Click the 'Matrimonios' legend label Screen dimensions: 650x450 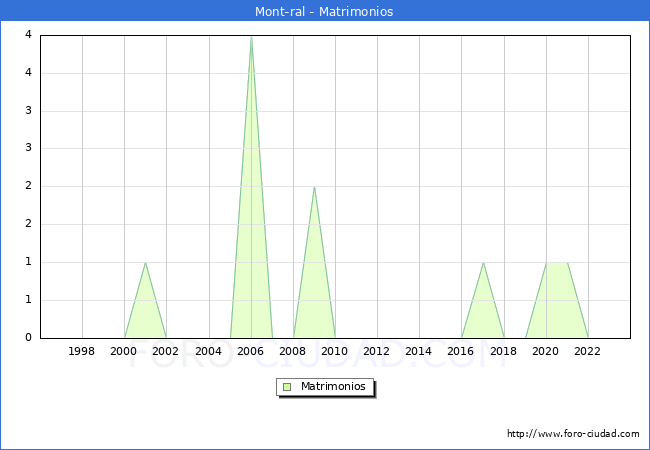(333, 386)
